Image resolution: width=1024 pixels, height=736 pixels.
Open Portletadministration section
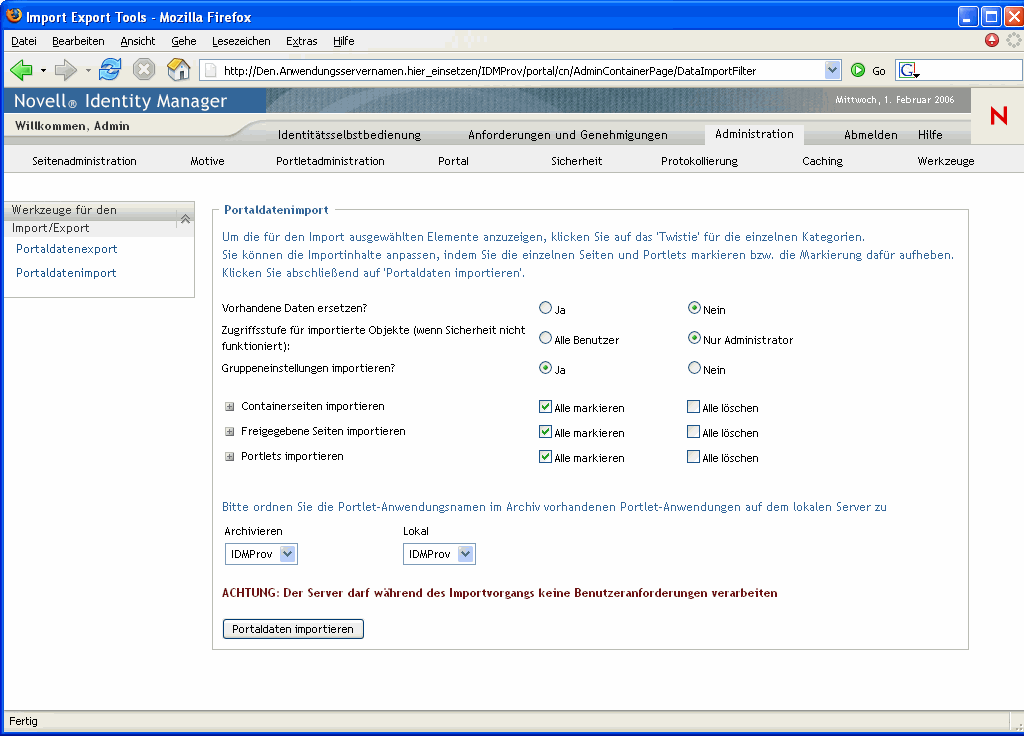pyautogui.click(x=330, y=161)
